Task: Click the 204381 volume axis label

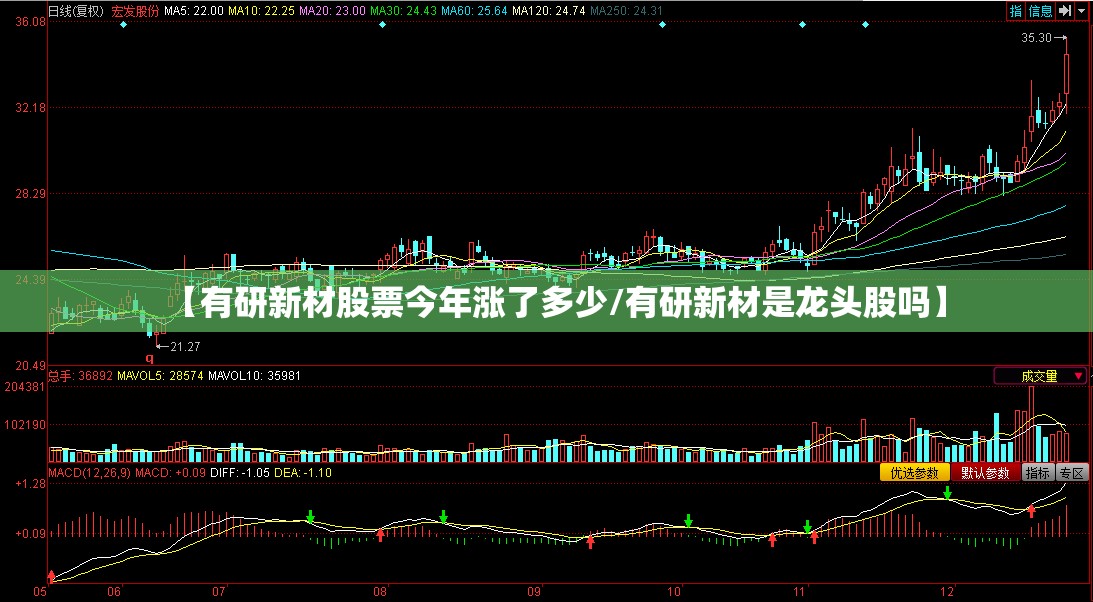Action: (x=24, y=387)
